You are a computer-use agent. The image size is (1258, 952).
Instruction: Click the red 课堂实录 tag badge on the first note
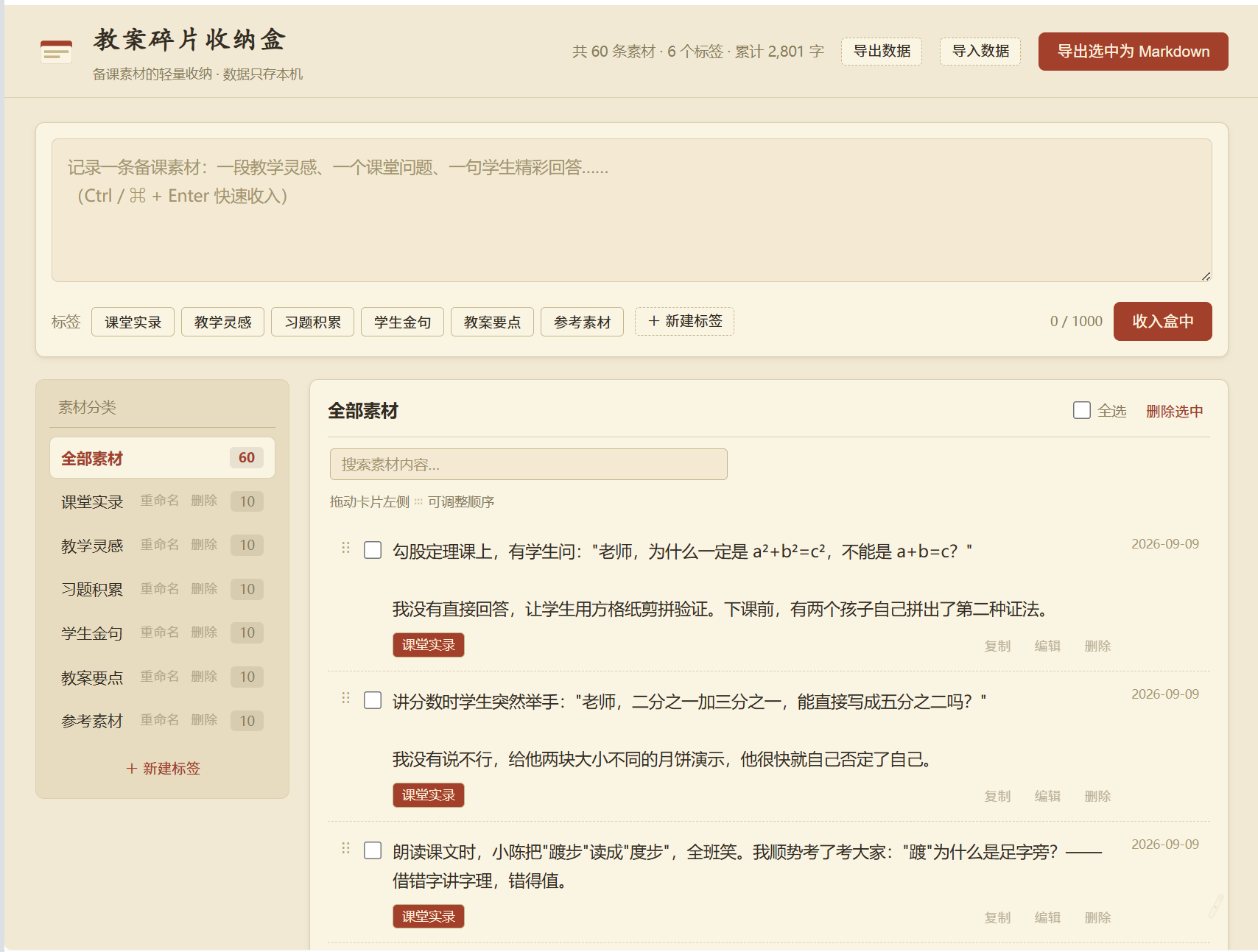[428, 645]
